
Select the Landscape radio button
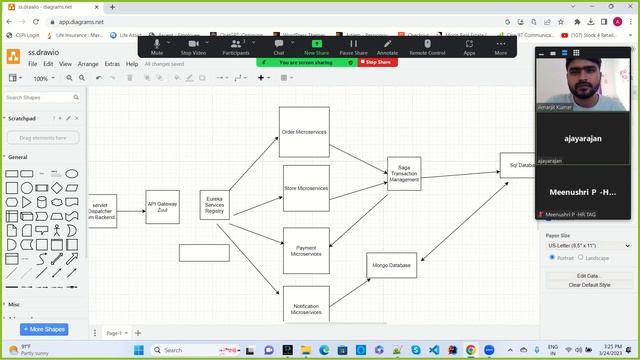[x=580, y=258]
